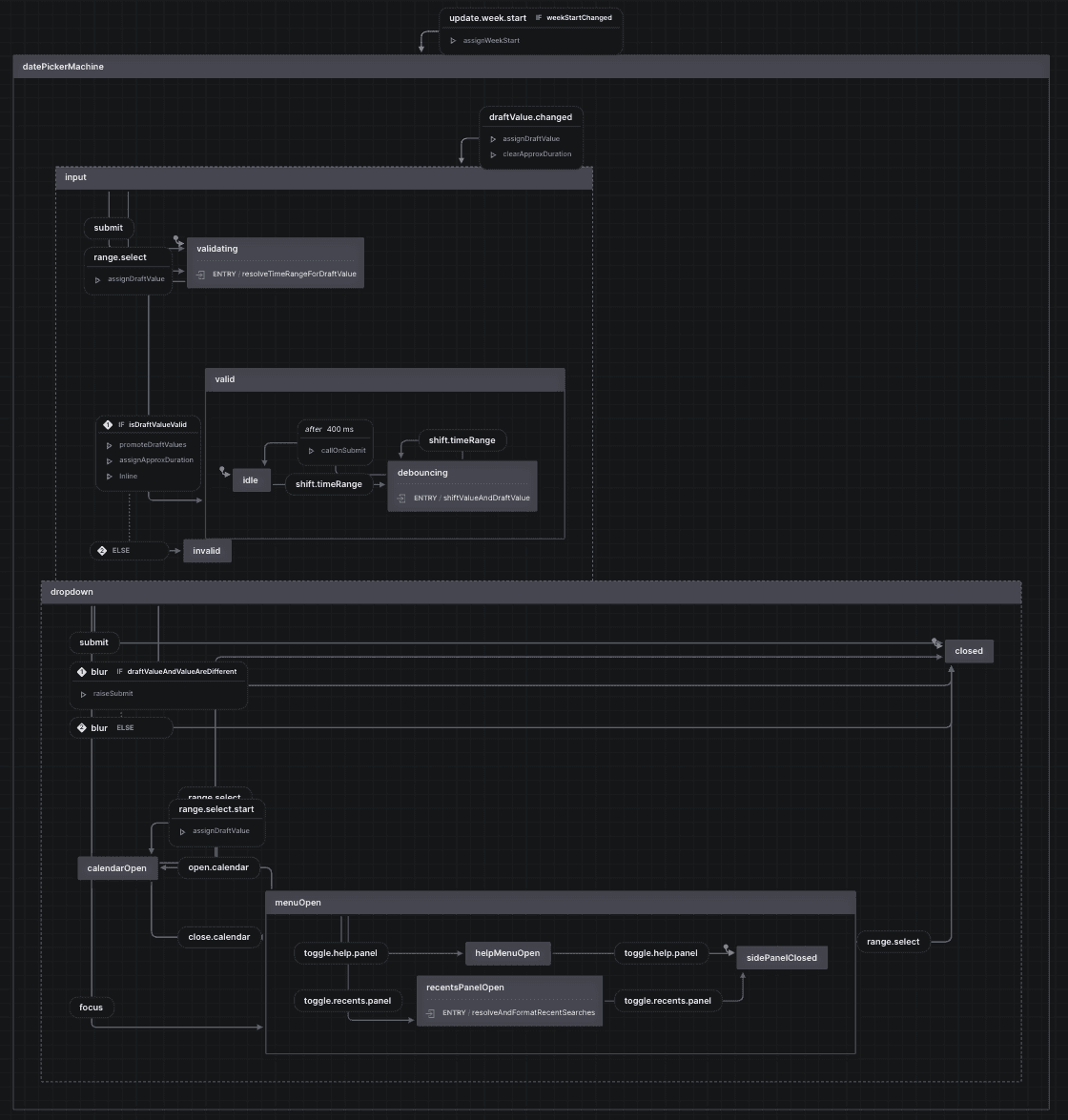1068x1120 pixels.
Task: Click the datePickerMachine title bar
Action: [x=63, y=66]
